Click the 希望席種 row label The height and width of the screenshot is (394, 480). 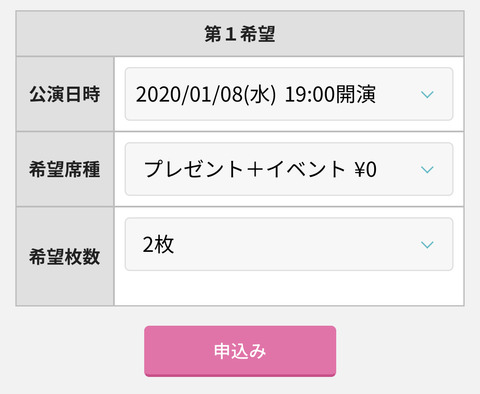[x=65, y=169]
